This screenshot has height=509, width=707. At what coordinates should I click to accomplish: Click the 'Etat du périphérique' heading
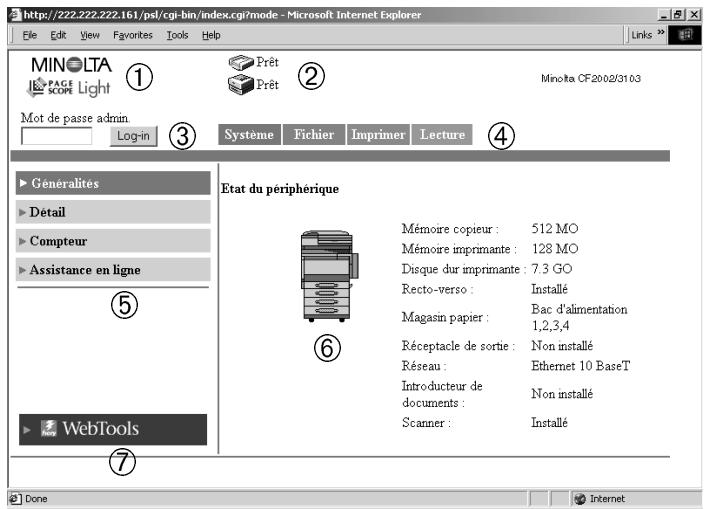click(x=280, y=189)
